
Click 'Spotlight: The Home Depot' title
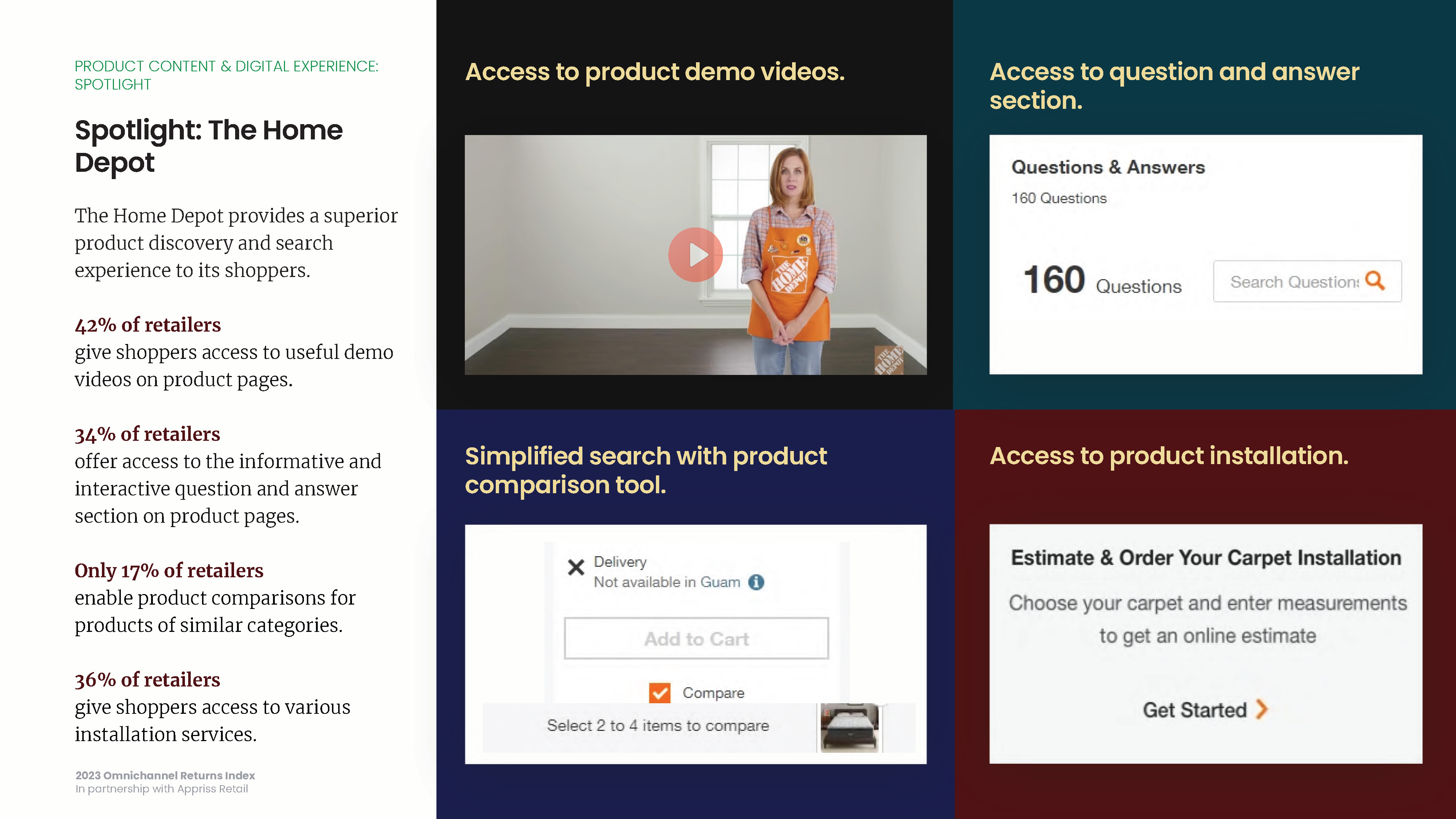(209, 146)
